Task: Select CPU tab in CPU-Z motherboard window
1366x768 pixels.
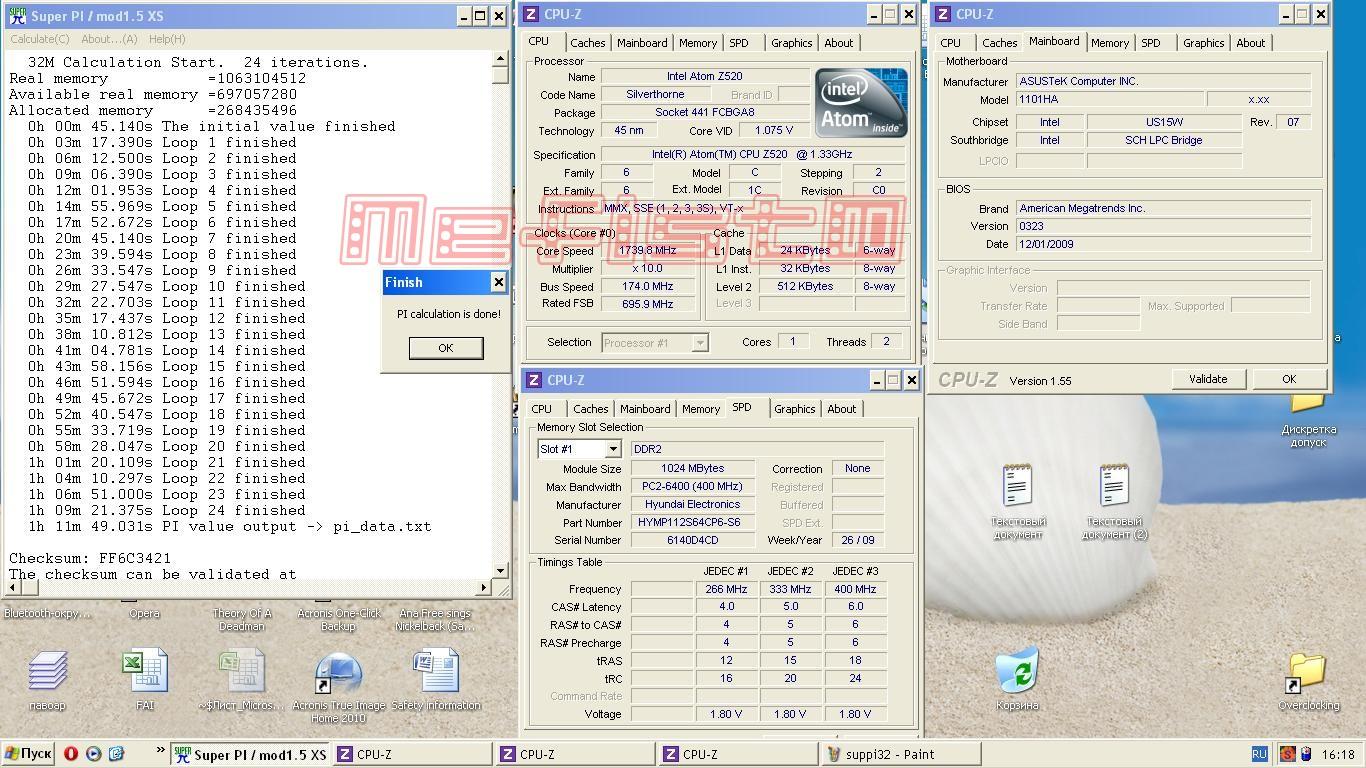Action: (951, 43)
